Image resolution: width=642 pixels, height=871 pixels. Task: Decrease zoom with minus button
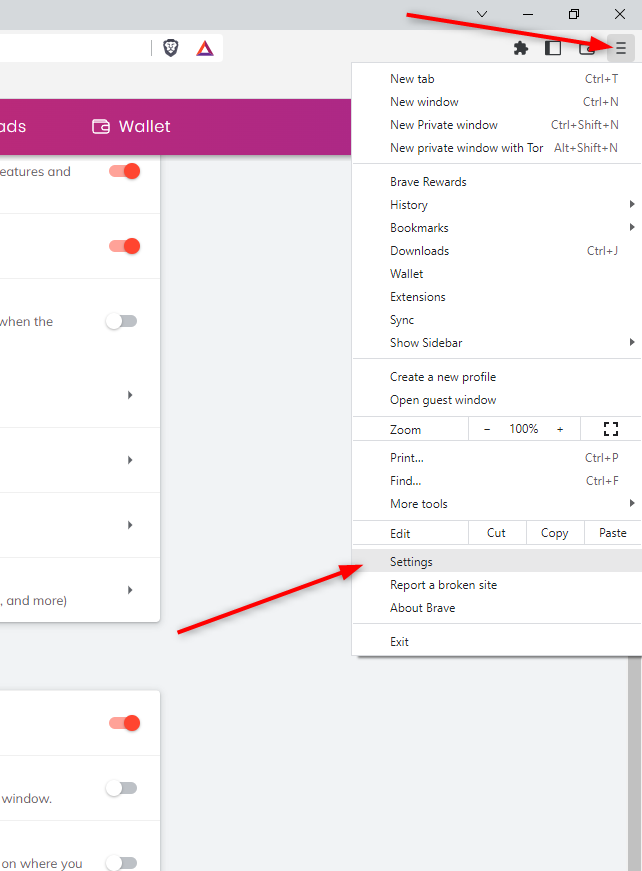pyautogui.click(x=487, y=429)
